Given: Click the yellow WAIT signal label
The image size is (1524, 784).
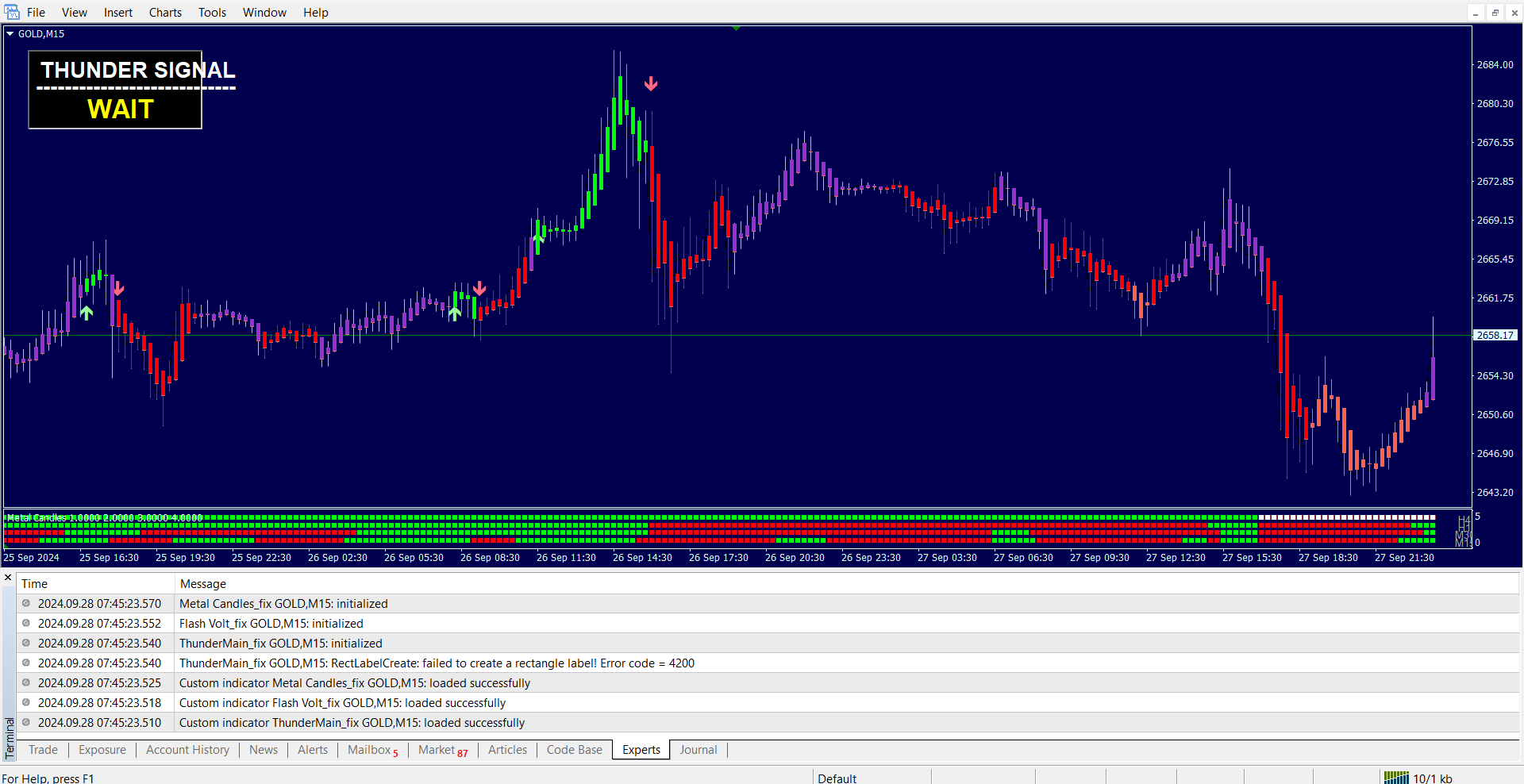Looking at the screenshot, I should click(x=121, y=109).
